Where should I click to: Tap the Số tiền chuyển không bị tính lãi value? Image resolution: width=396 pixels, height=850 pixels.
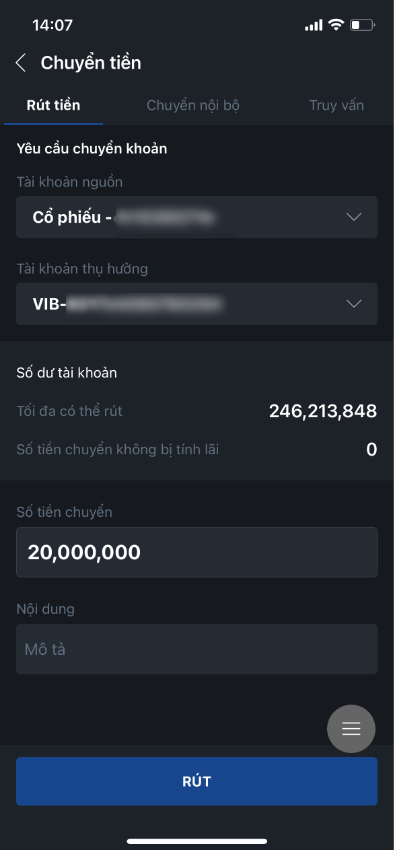372,449
